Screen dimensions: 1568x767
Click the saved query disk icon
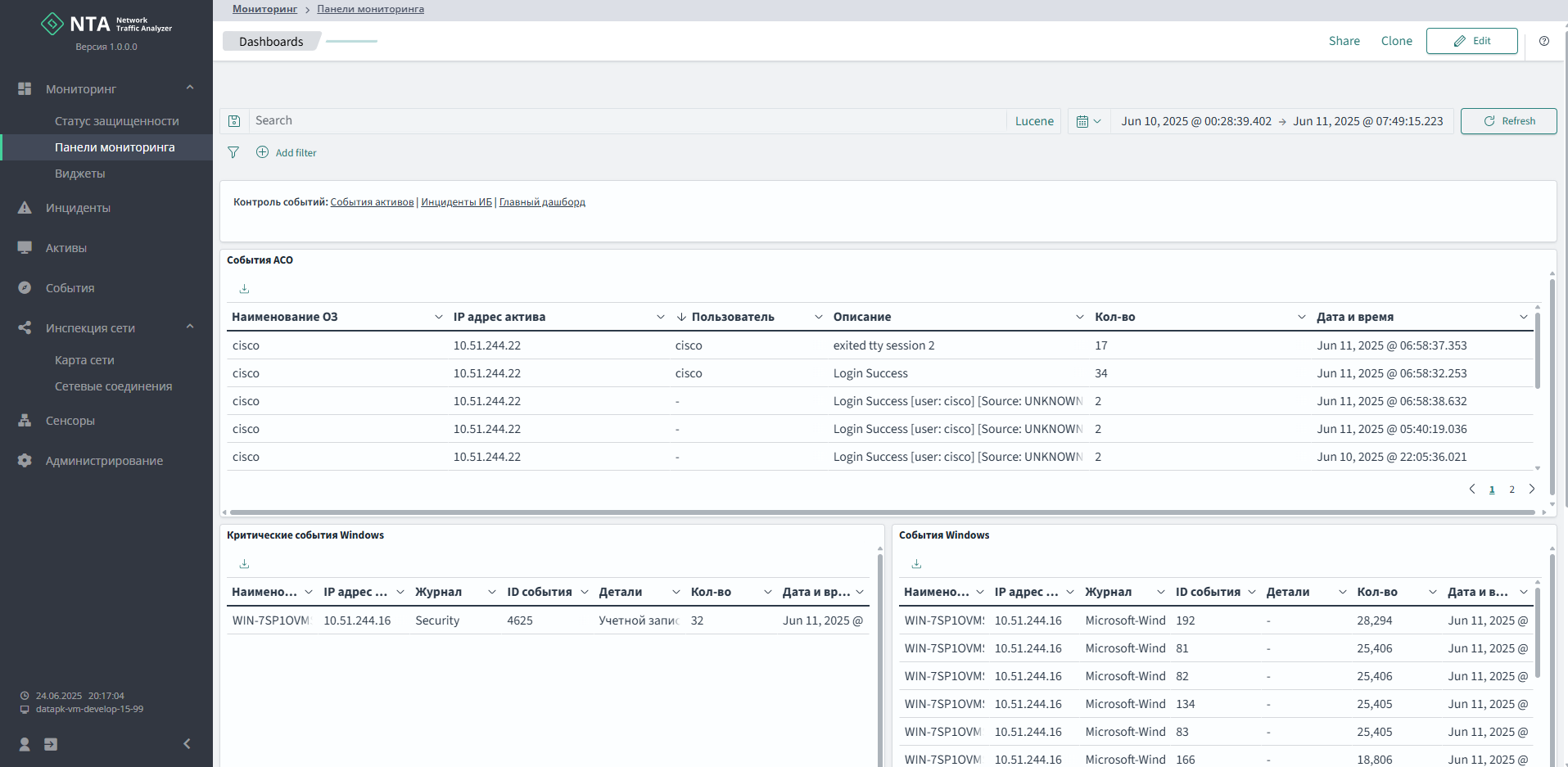234,121
